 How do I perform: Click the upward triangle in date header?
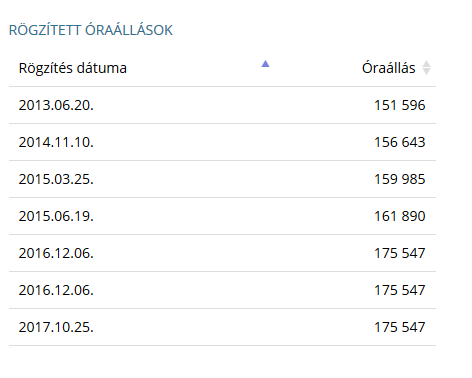265,64
